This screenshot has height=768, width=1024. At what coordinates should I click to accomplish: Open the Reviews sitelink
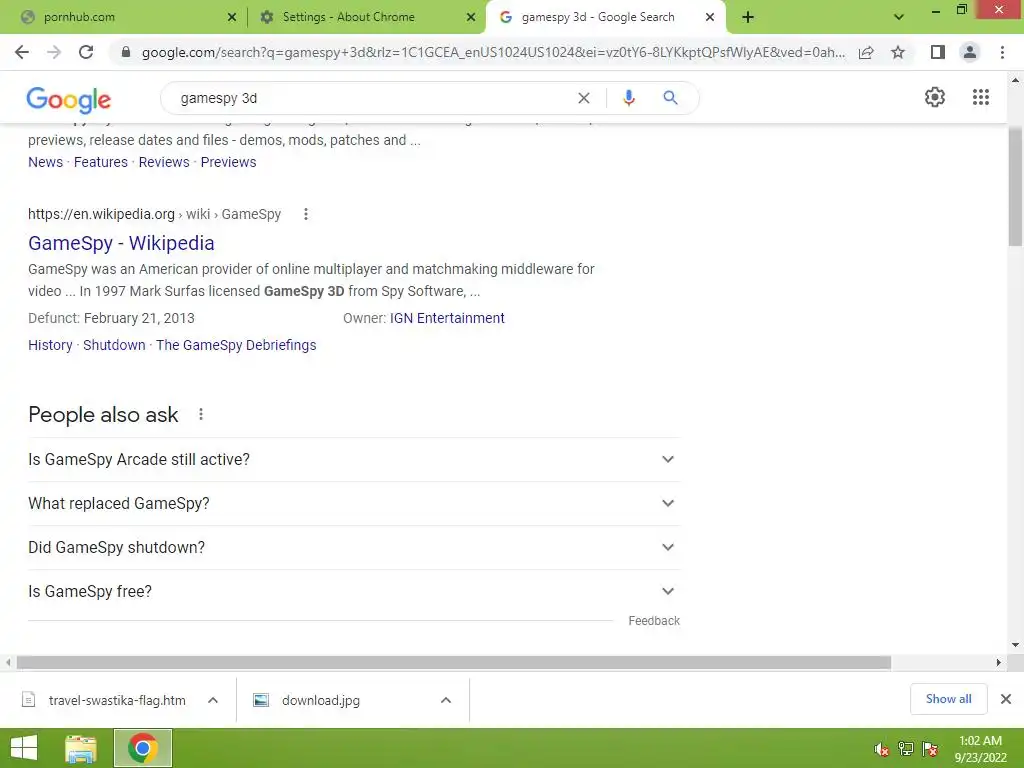164,162
